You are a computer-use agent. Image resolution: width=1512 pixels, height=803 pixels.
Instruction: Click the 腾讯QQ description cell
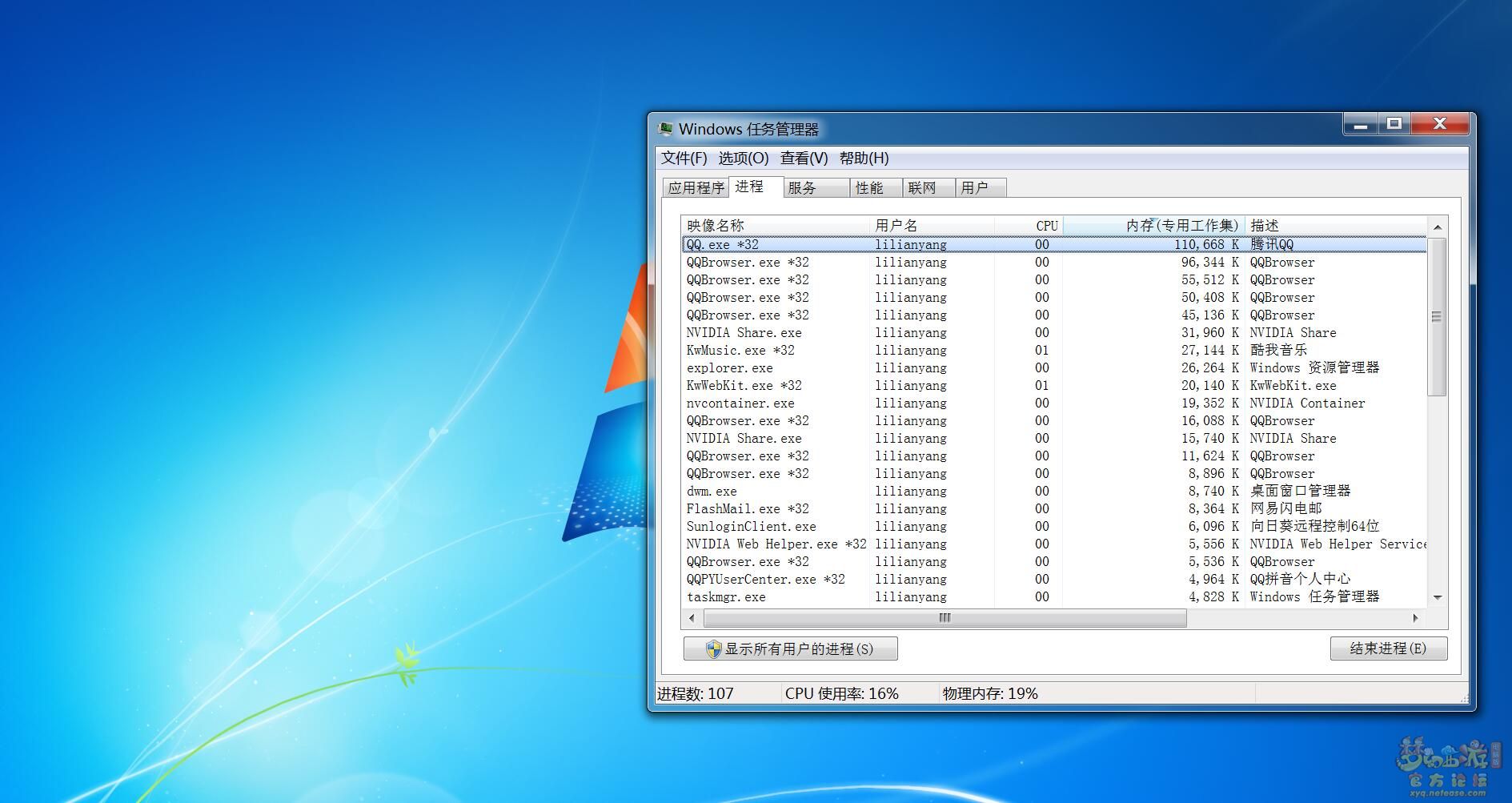(x=1271, y=245)
